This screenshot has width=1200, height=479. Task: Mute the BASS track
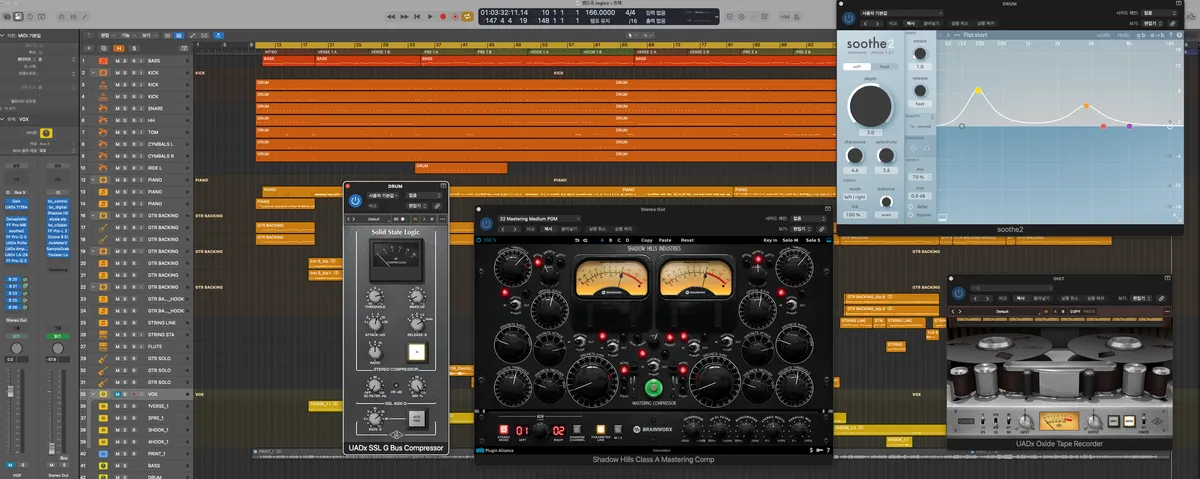[x=117, y=61]
